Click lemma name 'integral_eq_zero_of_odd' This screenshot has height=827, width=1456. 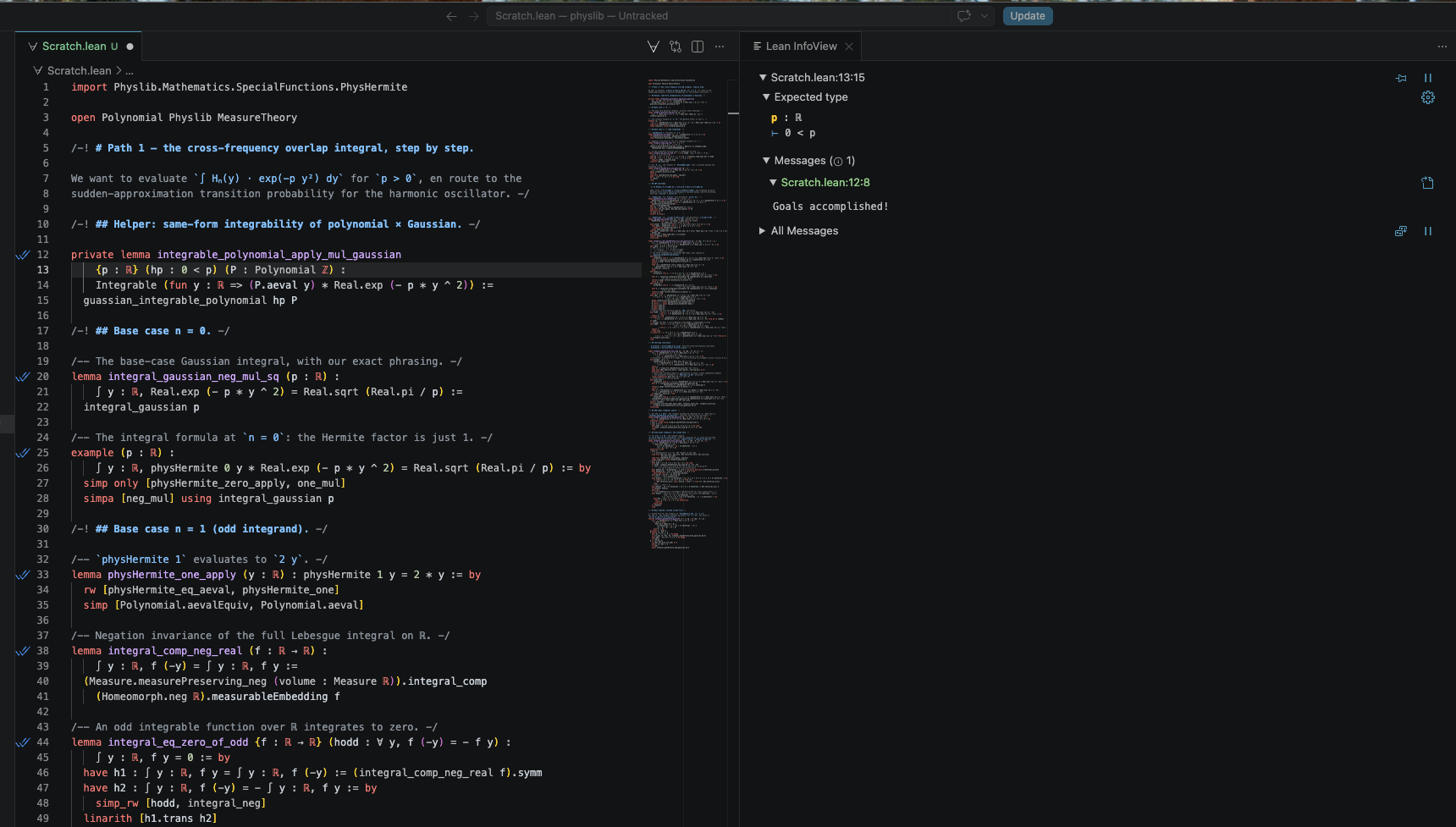(x=178, y=742)
